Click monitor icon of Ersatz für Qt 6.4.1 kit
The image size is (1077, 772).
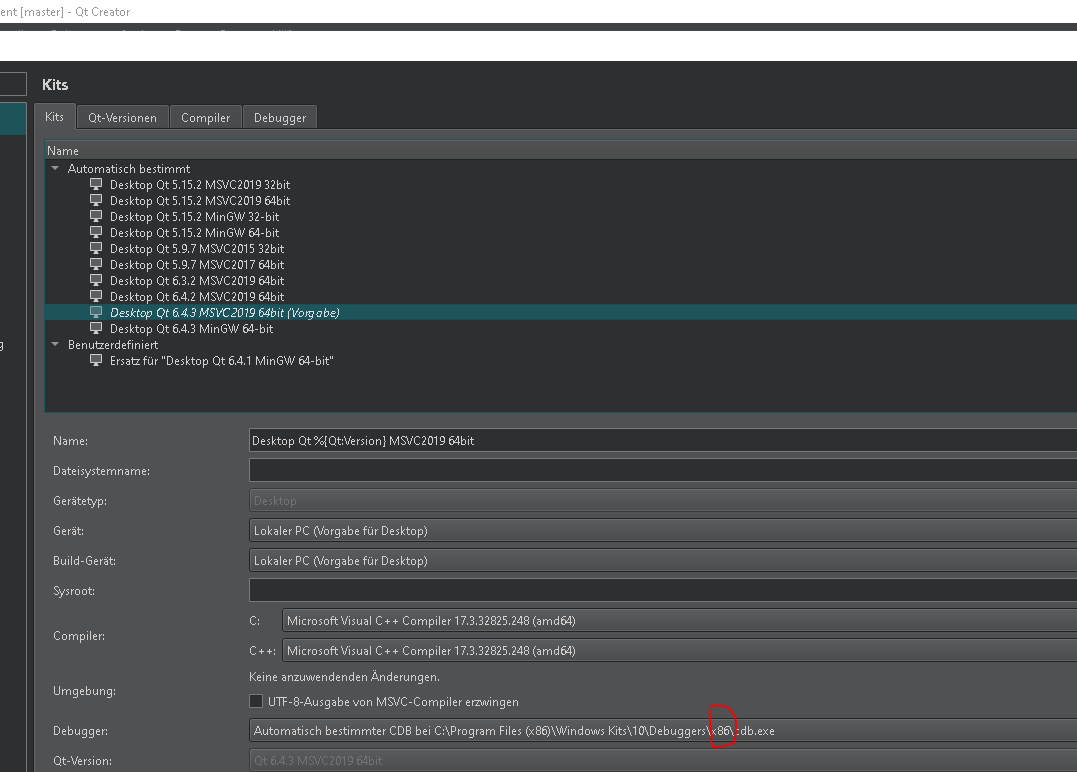tap(96, 360)
